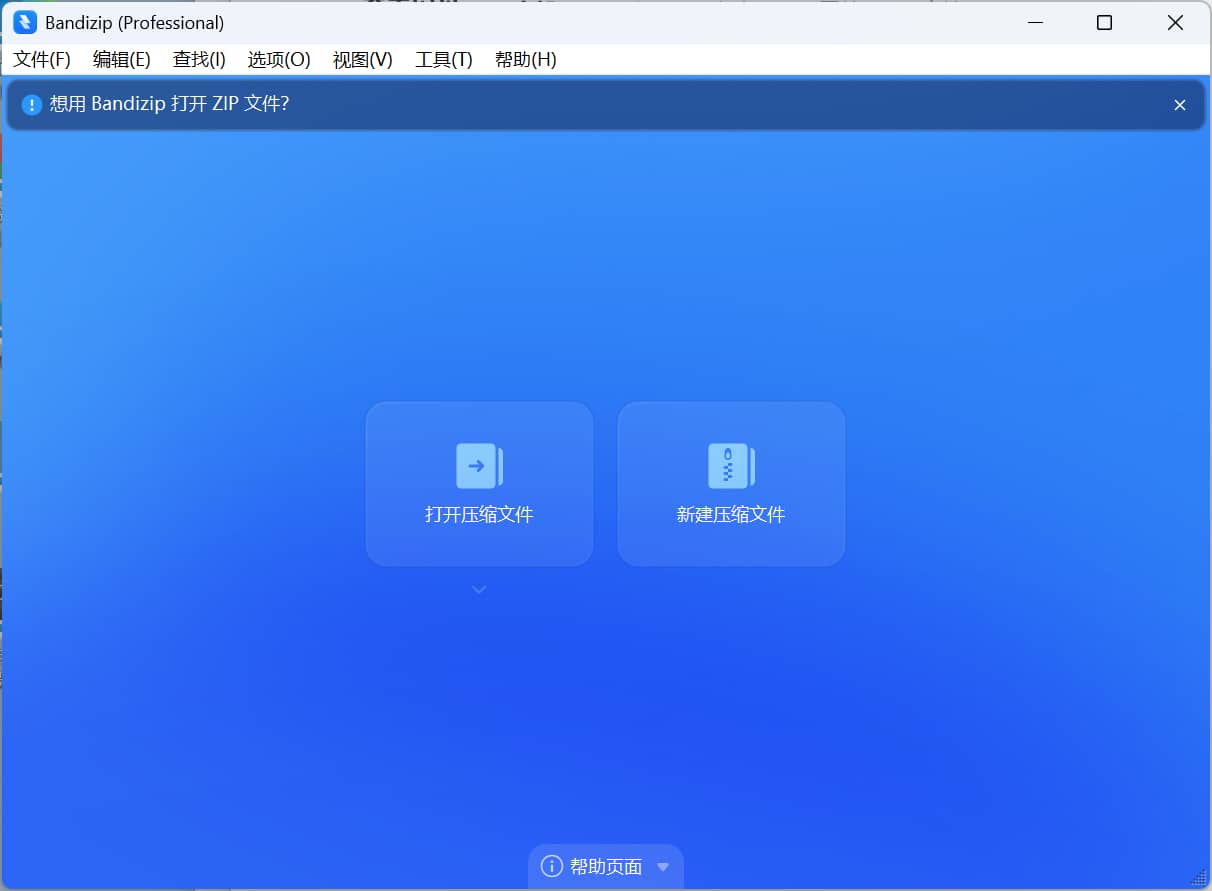Screen dimensions: 1212x891
Task: Open the 视图(V) menu
Action: [x=362, y=59]
